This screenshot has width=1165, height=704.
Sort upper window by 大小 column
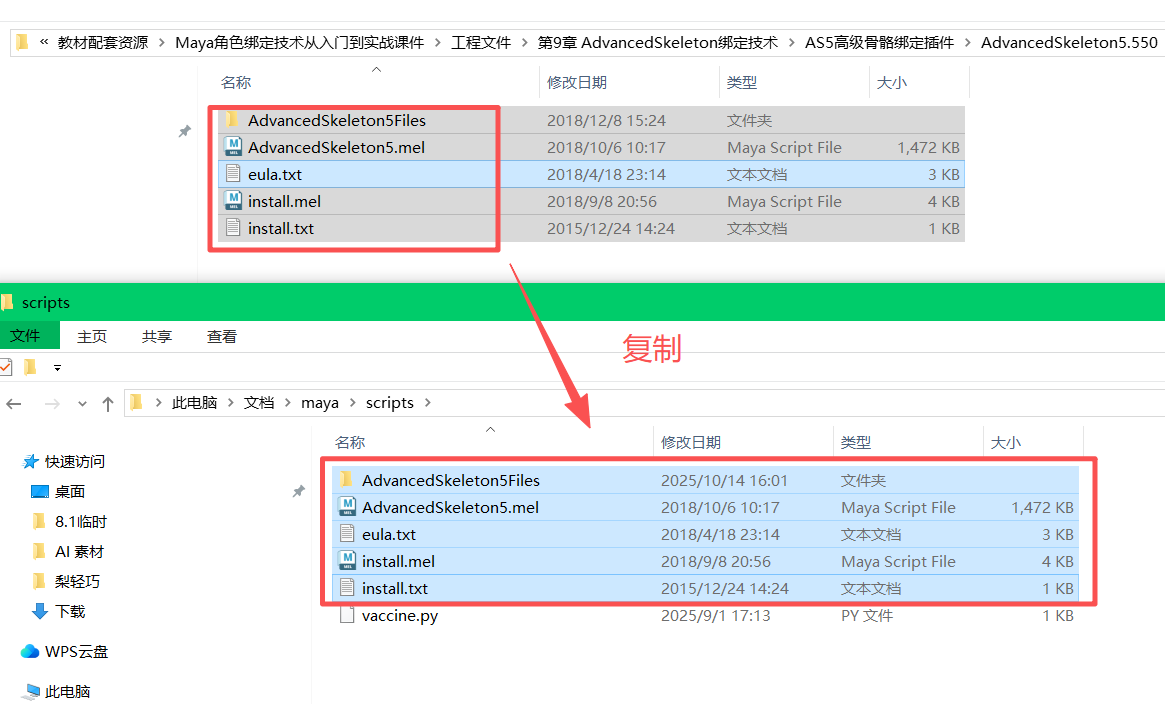click(x=892, y=82)
